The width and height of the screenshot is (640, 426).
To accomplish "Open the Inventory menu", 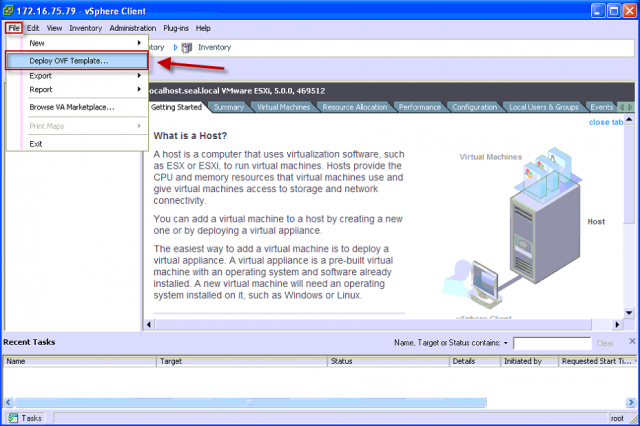I will [x=85, y=28].
